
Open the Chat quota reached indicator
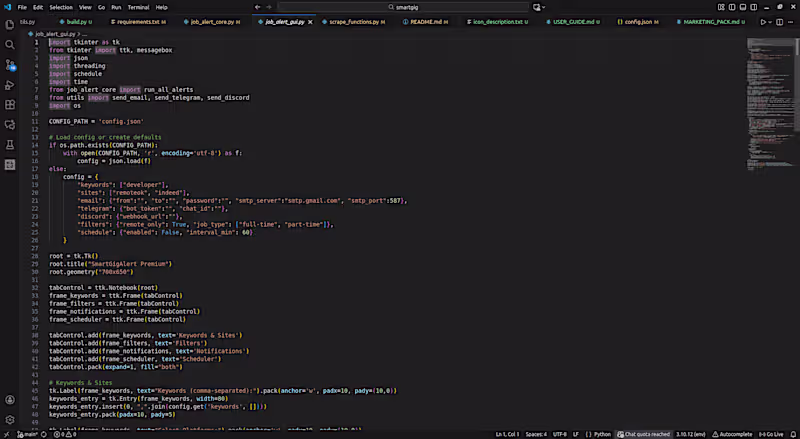[x=643, y=434]
